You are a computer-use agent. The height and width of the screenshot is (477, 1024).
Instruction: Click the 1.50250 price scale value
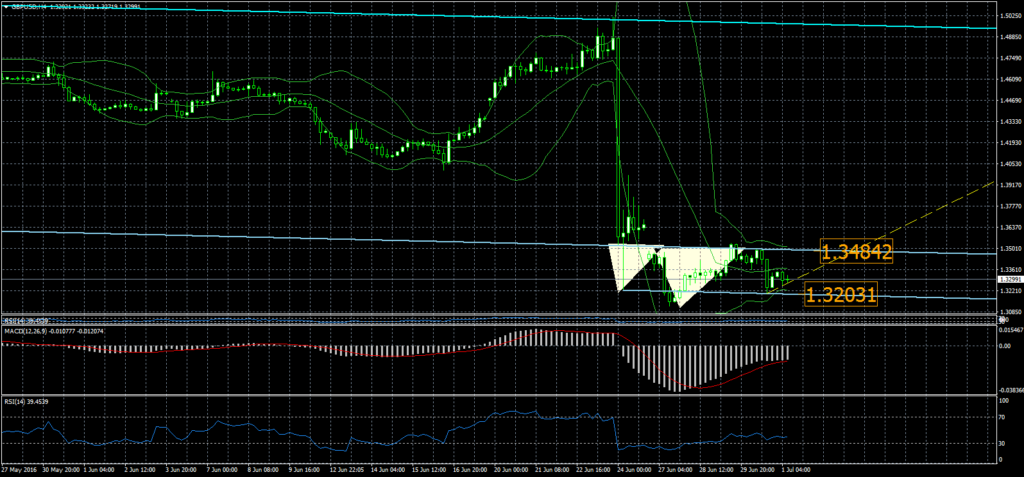[1010, 16]
